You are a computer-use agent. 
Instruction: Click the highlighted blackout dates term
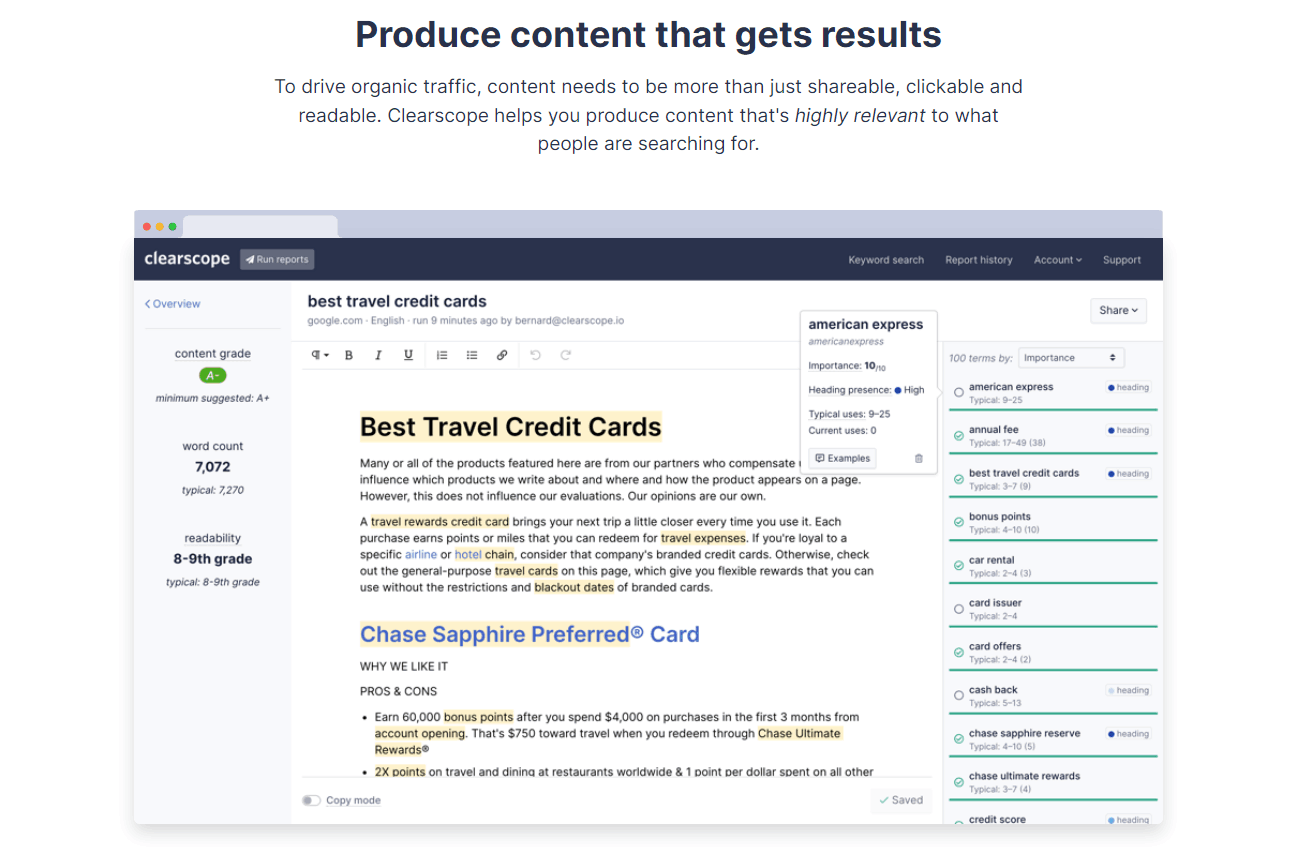pos(574,587)
